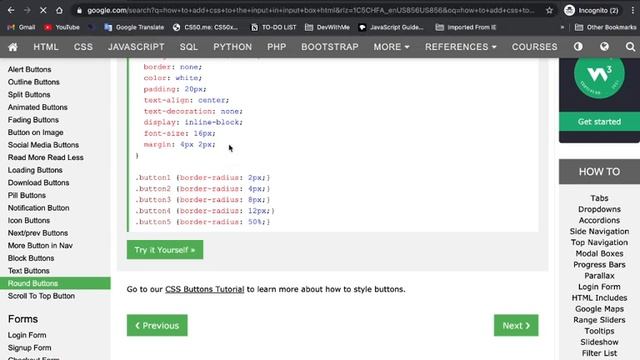This screenshot has width=640, height=360.
Task: Stop page loading with X icon
Action: click(43, 10)
